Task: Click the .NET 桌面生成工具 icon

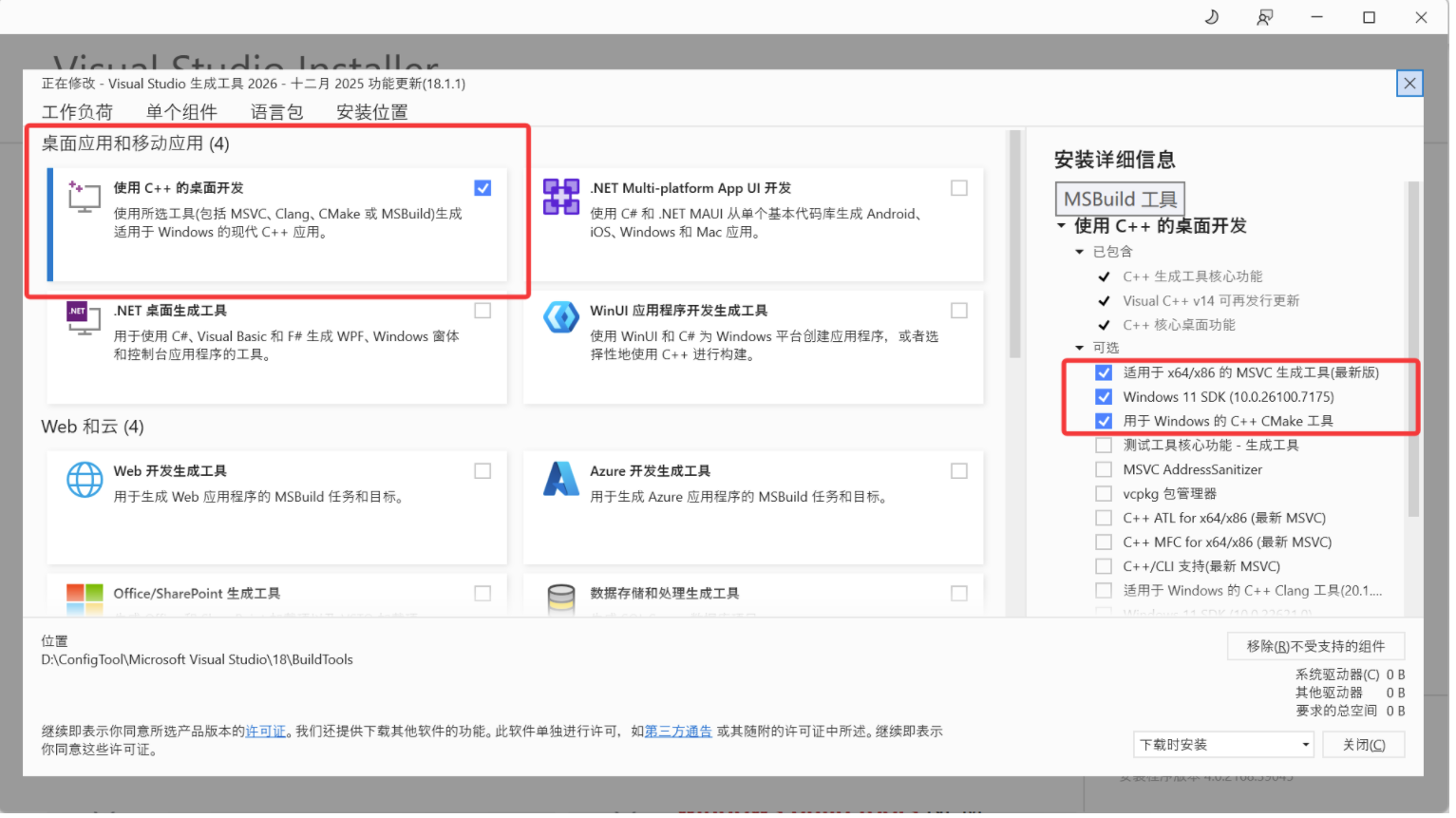Action: point(84,318)
